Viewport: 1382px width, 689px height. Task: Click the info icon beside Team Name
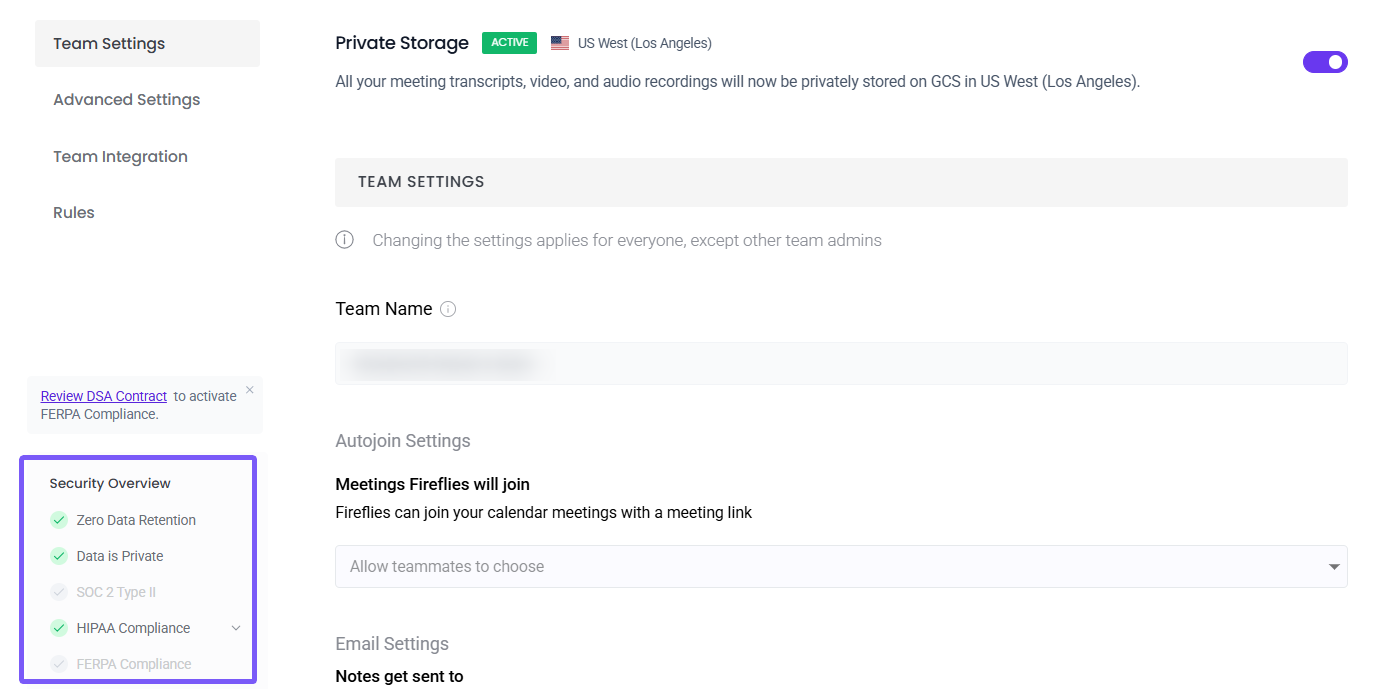click(x=448, y=309)
